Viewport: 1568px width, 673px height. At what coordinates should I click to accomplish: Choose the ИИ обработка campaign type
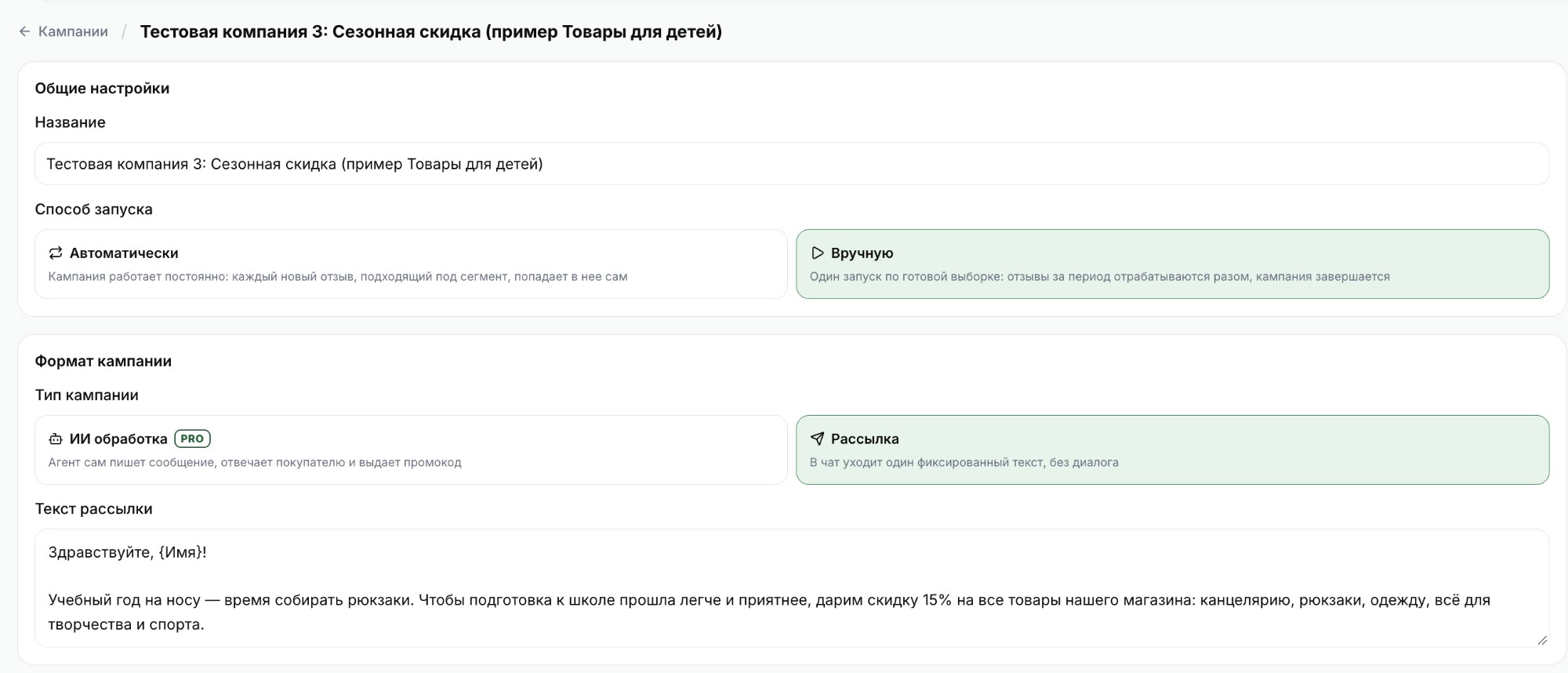[x=411, y=449]
